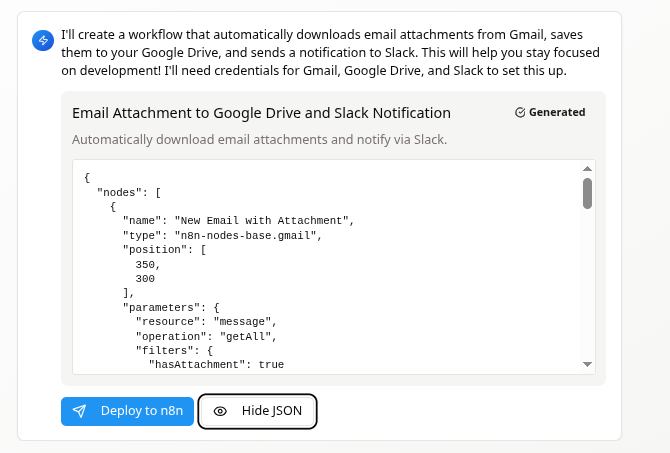Click the JSON code scrollbar thumb
The width and height of the screenshot is (670, 453).
click(587, 193)
